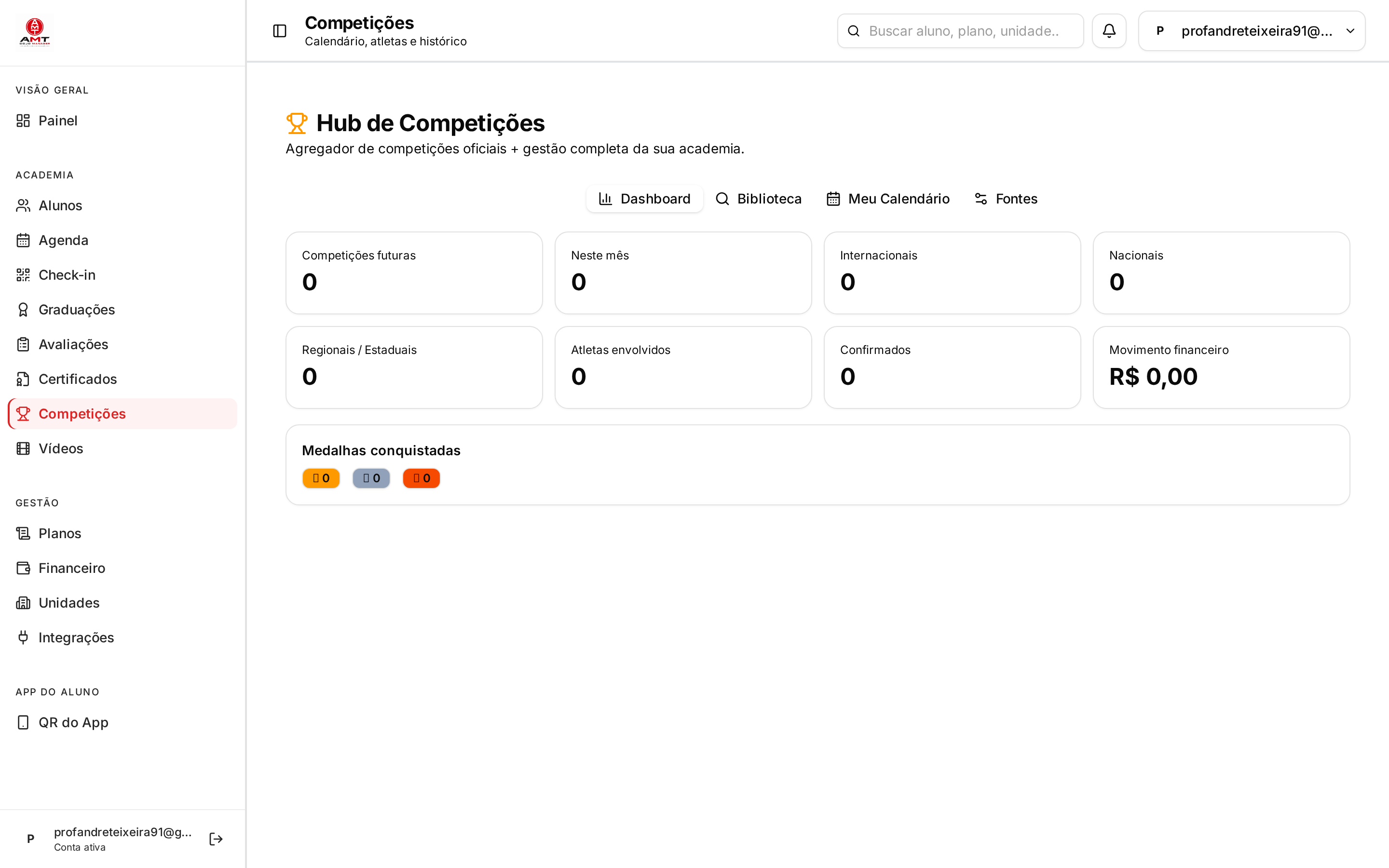The width and height of the screenshot is (1389, 868).
Task: Click the Planos scroll icon
Action: (x=23, y=533)
